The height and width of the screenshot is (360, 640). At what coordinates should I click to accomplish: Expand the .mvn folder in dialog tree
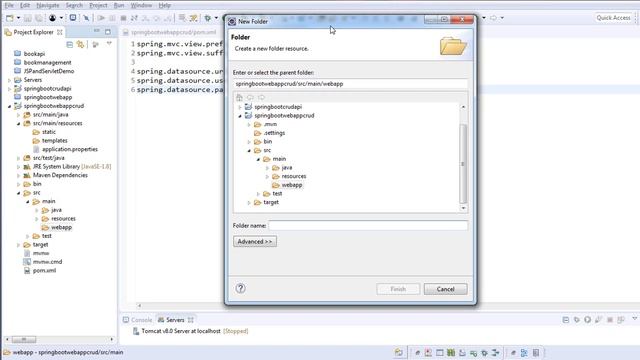click(249, 124)
